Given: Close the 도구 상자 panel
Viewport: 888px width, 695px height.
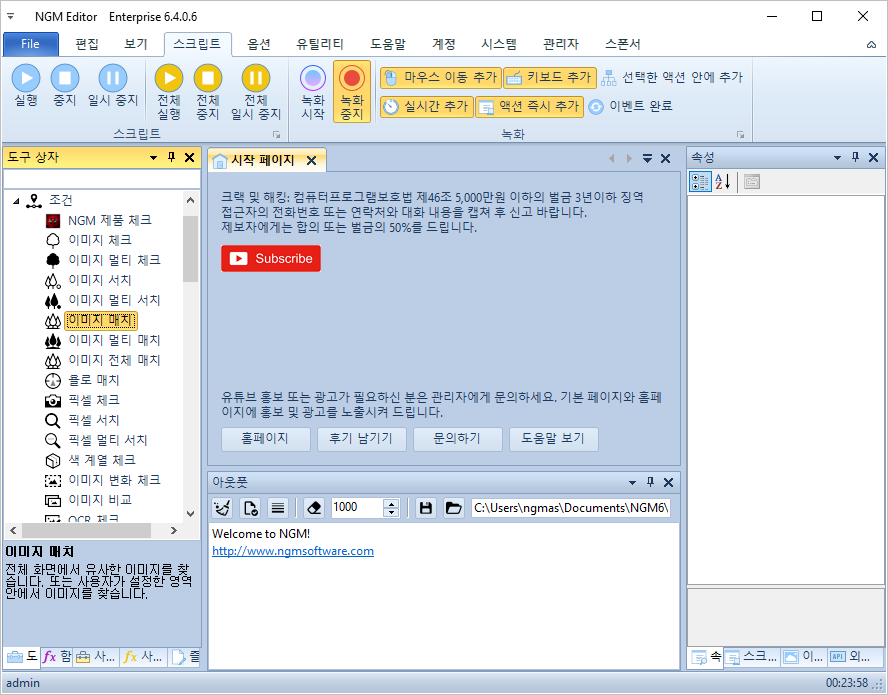Looking at the screenshot, I should tap(190, 157).
